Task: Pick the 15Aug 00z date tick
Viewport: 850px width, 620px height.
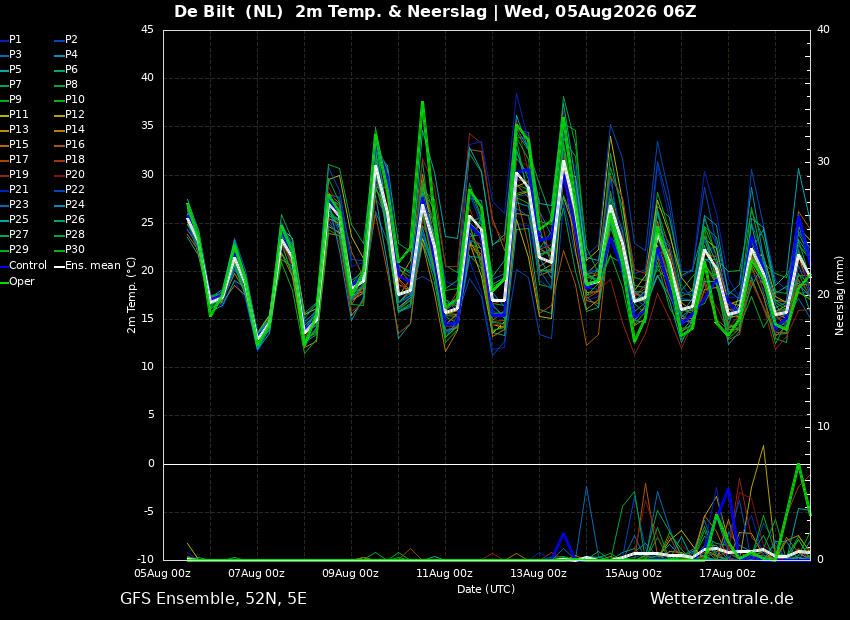Action: pos(633,573)
